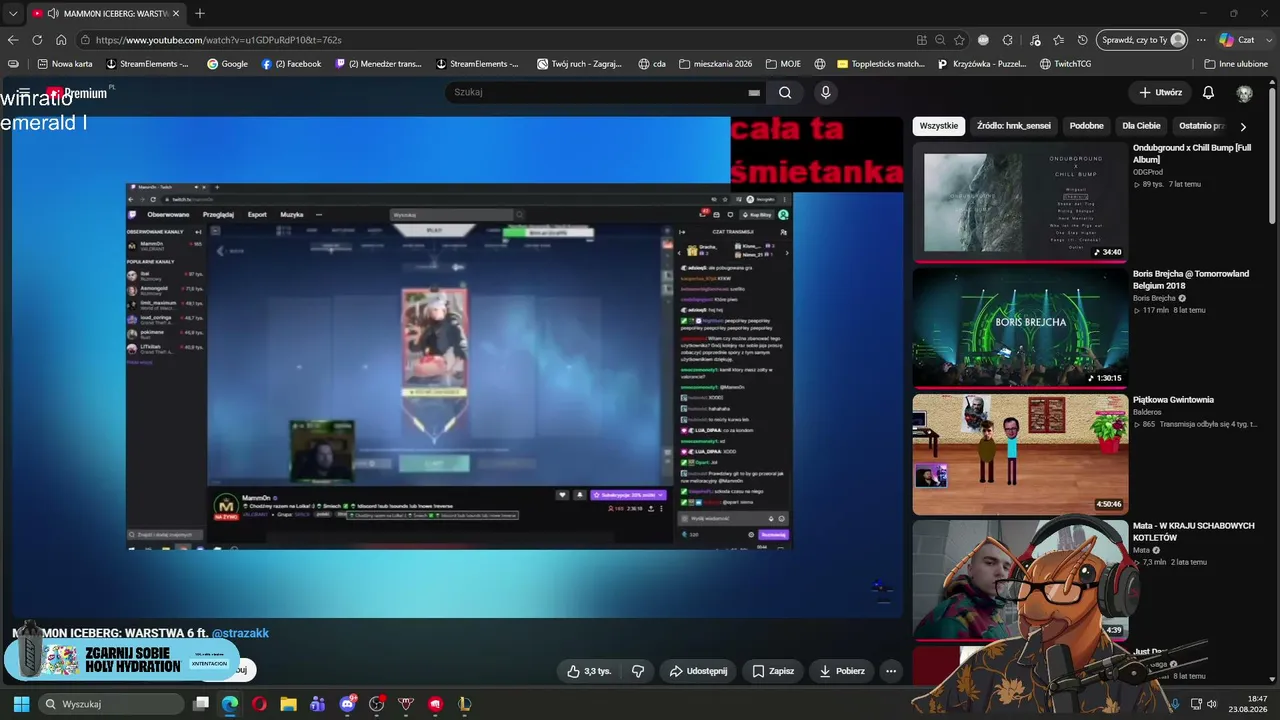Click the Windows taskbar 'Wyszukaj' search box

112,704
